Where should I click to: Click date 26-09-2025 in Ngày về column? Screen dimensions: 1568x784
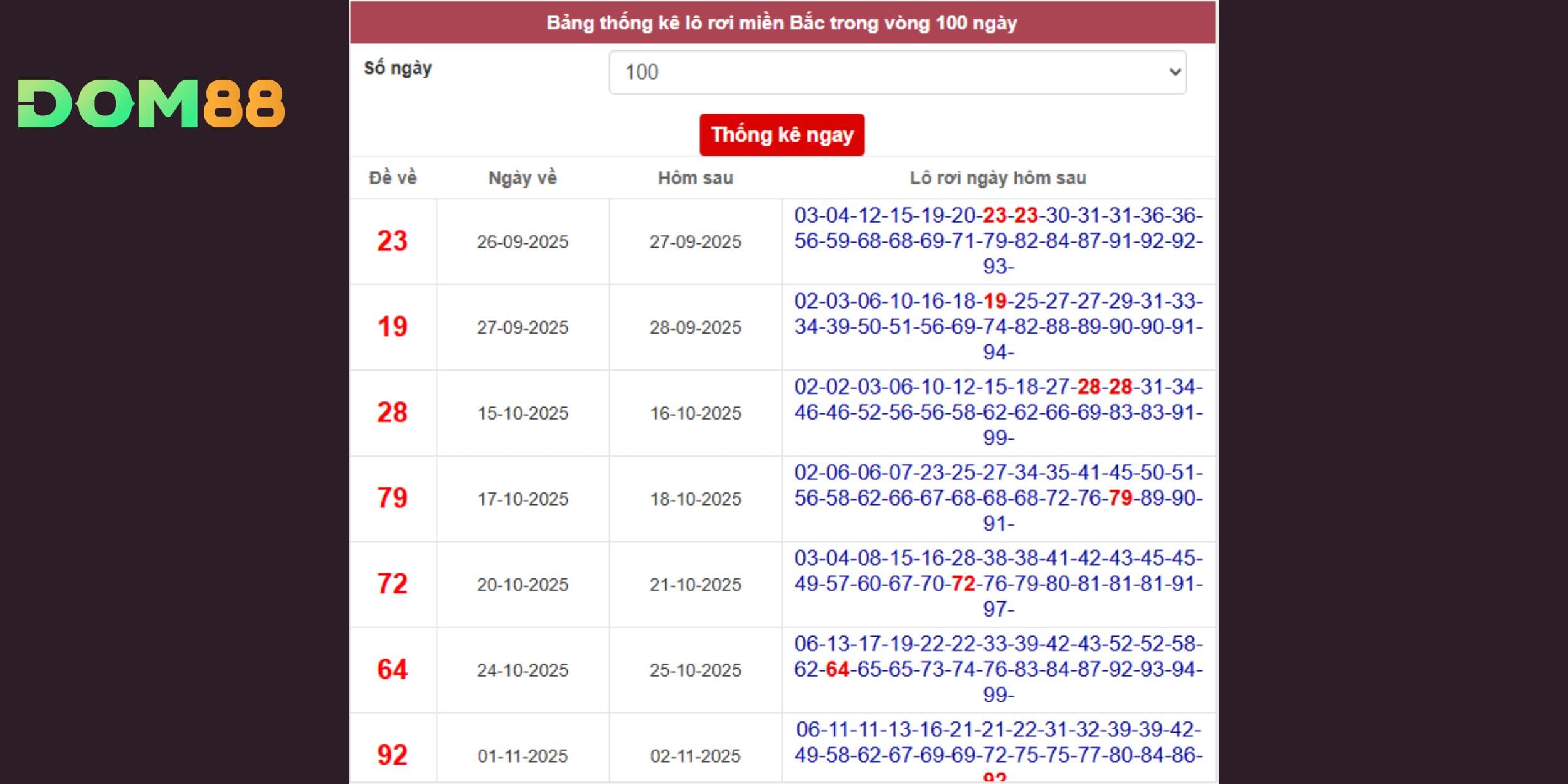522,242
